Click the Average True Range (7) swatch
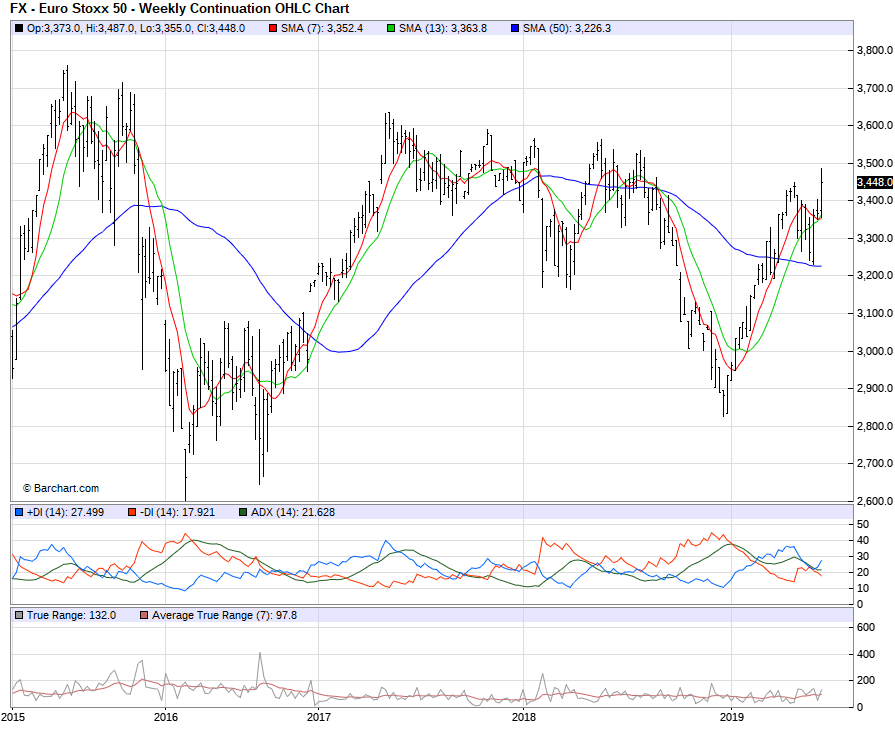The height and width of the screenshot is (748, 895). click(x=145, y=615)
